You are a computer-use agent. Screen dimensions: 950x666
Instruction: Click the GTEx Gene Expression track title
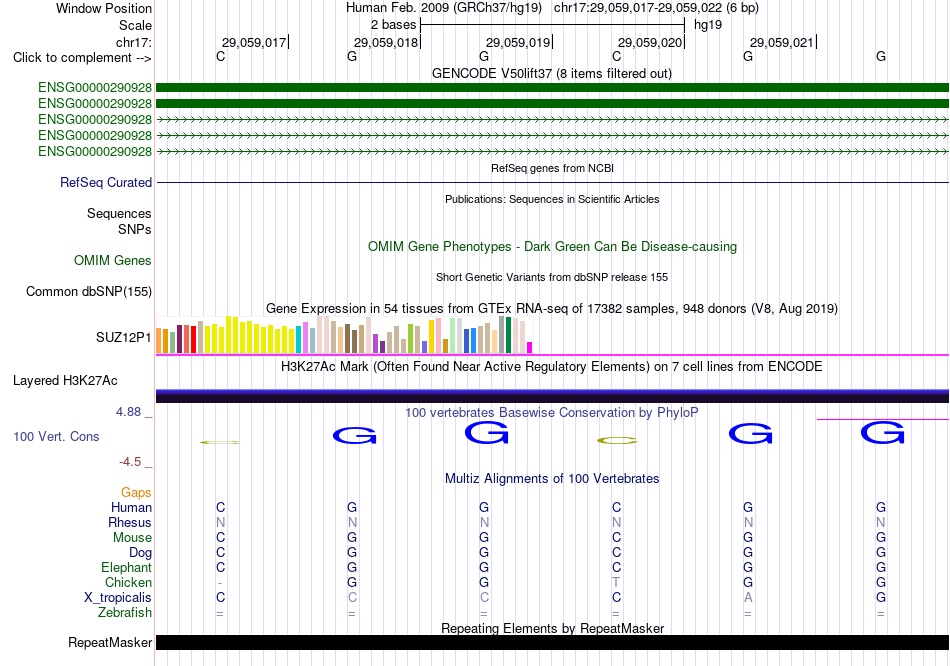pos(551,308)
